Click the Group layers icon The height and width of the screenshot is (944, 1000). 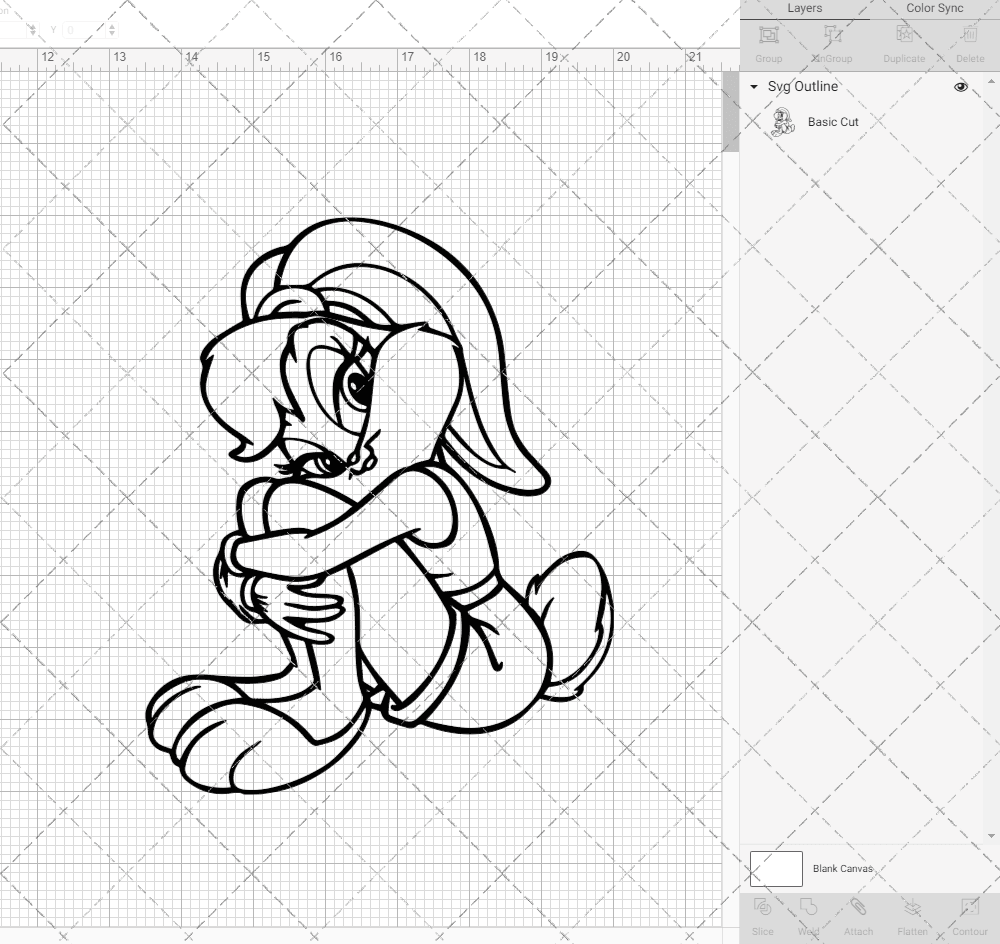(768, 35)
